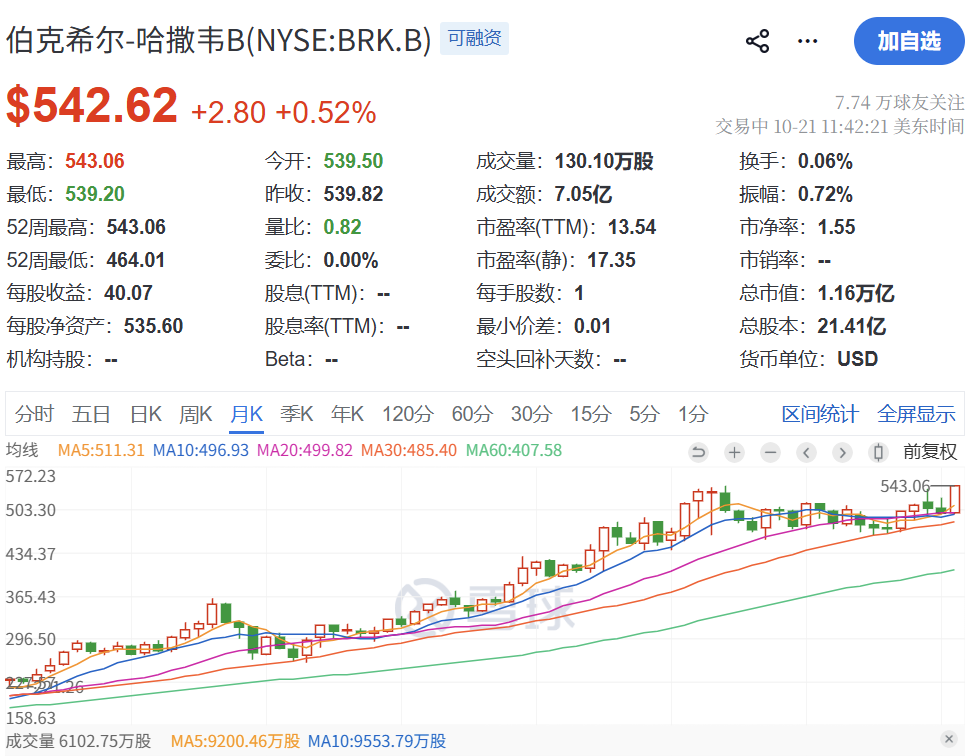
Task: Select the 周K chart tab
Action: click(x=196, y=414)
